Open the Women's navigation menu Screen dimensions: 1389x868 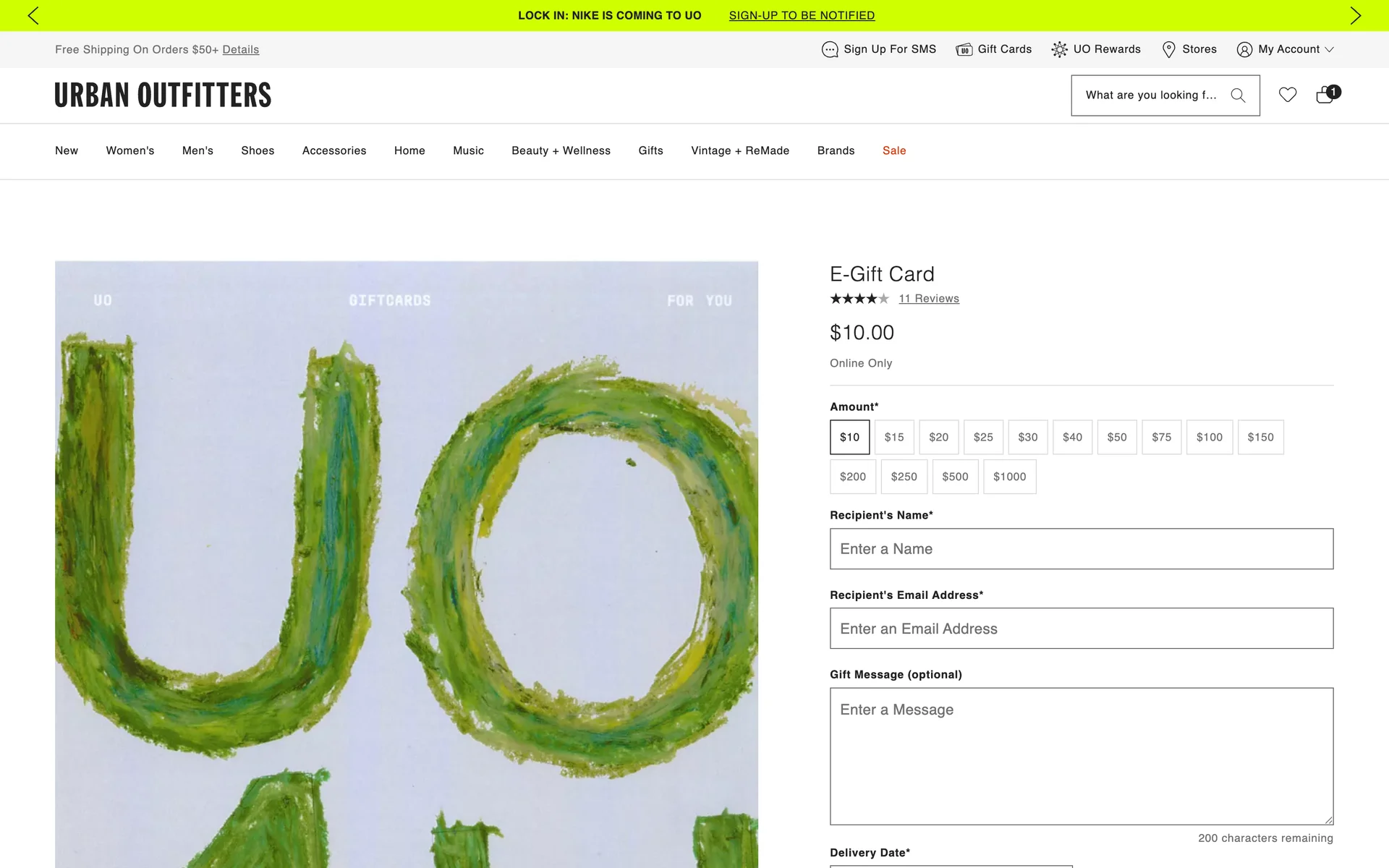[130, 150]
